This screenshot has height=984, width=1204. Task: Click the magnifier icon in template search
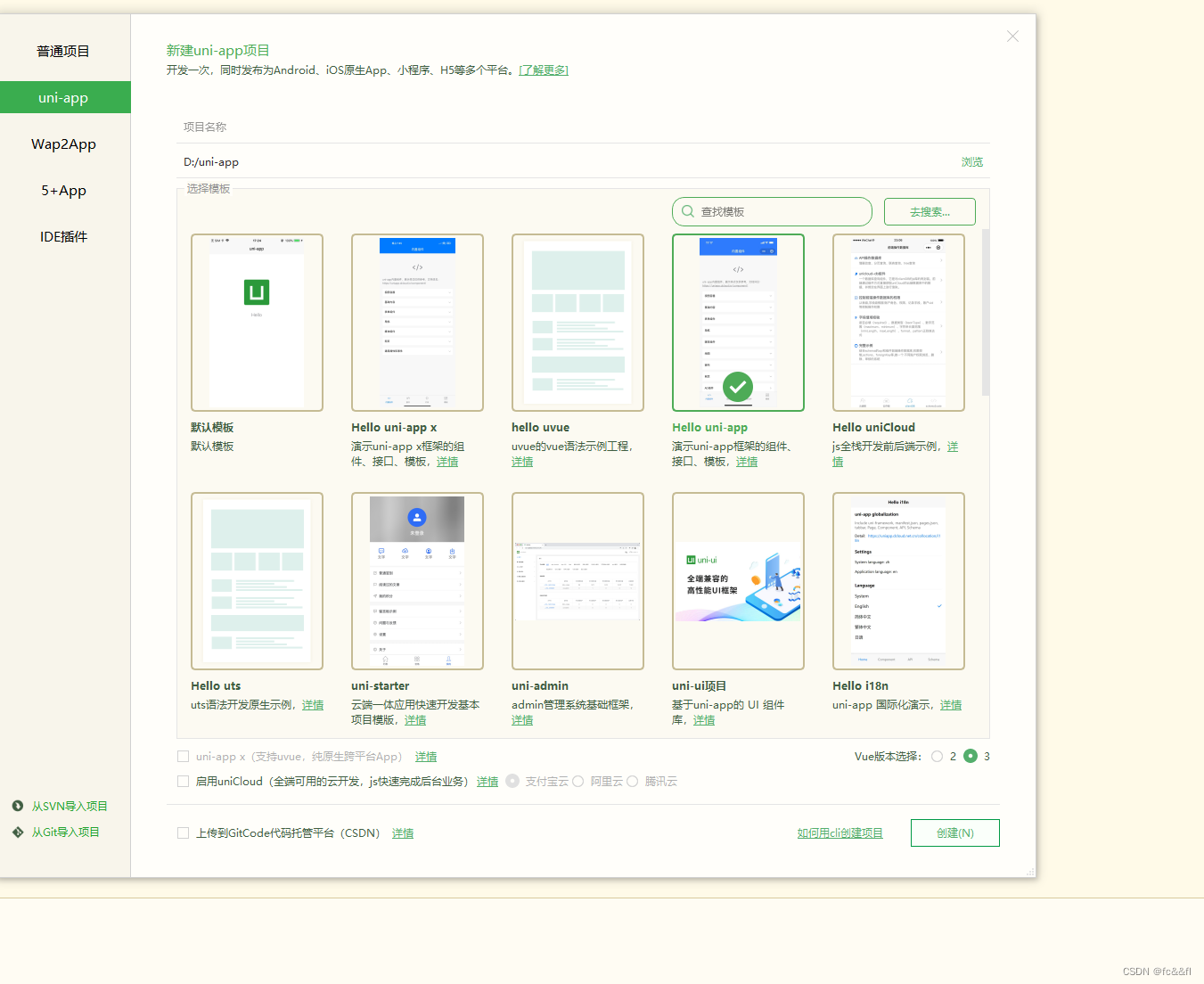[687, 211]
